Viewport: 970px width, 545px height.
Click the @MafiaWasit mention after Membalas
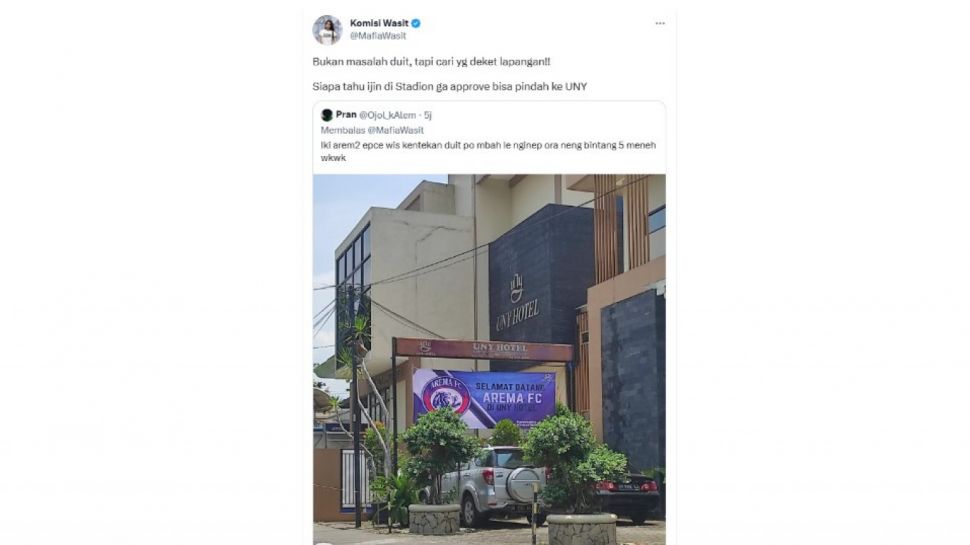click(395, 130)
